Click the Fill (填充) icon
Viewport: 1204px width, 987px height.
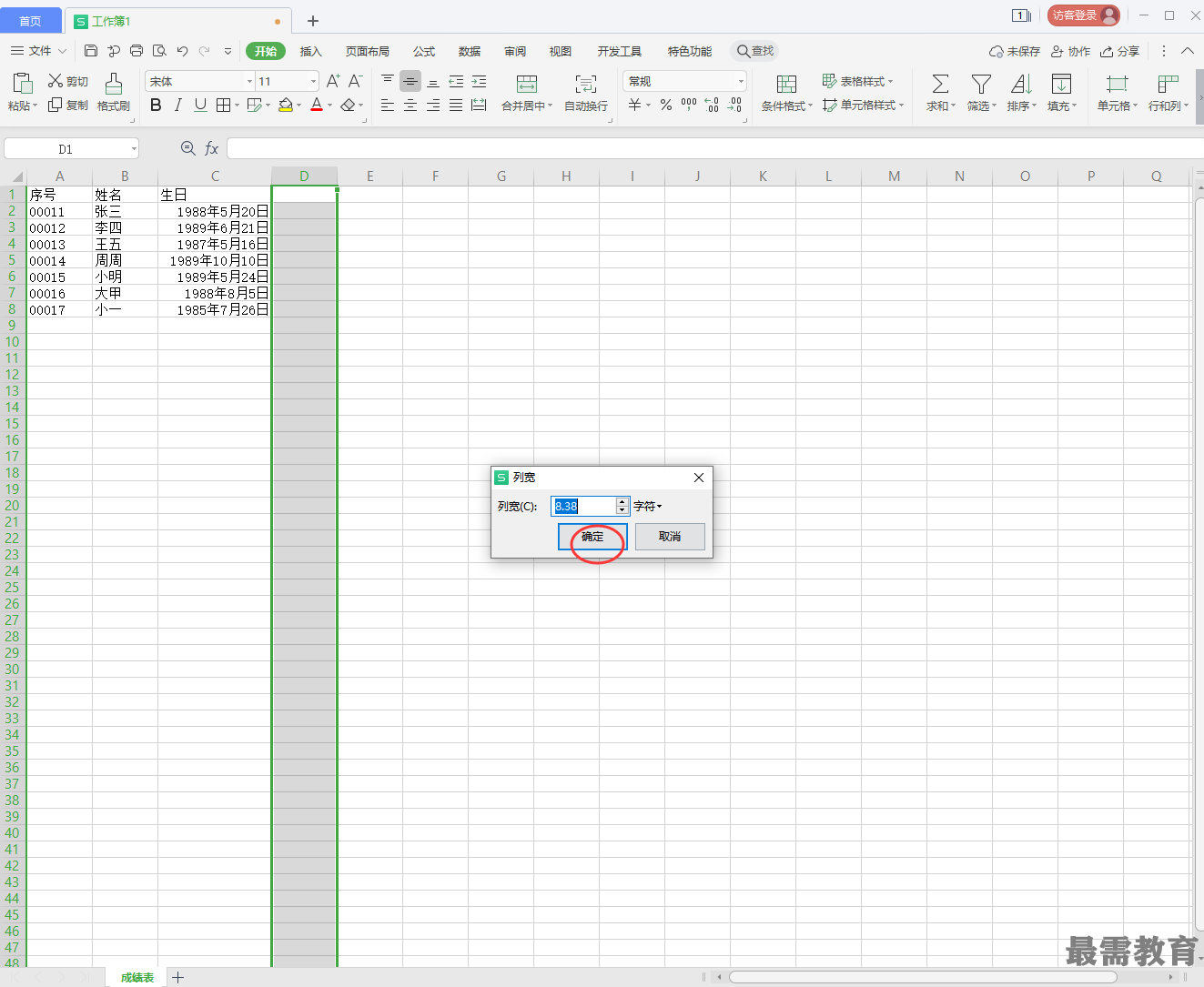(x=1061, y=84)
